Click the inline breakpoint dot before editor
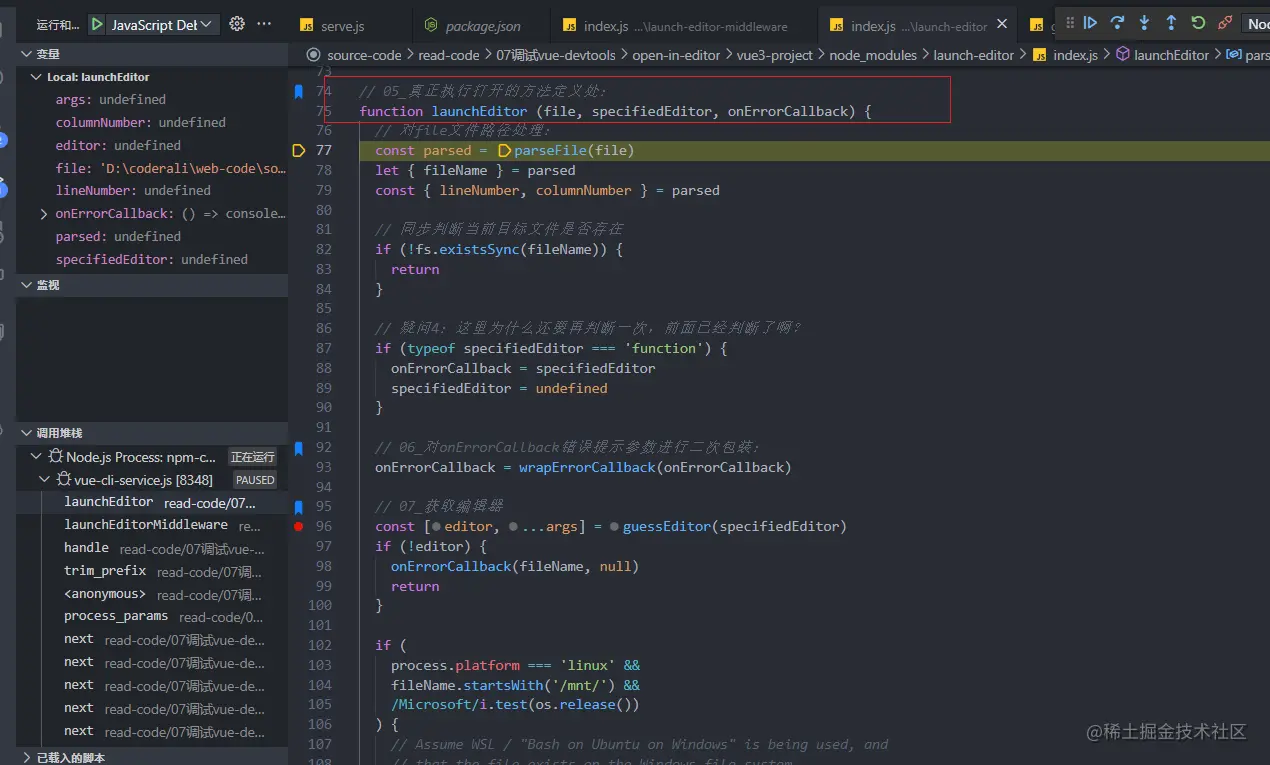The height and width of the screenshot is (765, 1270). (435, 527)
